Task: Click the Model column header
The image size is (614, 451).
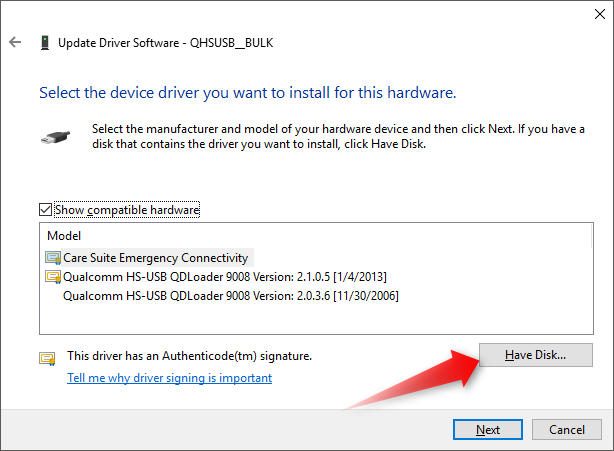Action: [x=64, y=236]
